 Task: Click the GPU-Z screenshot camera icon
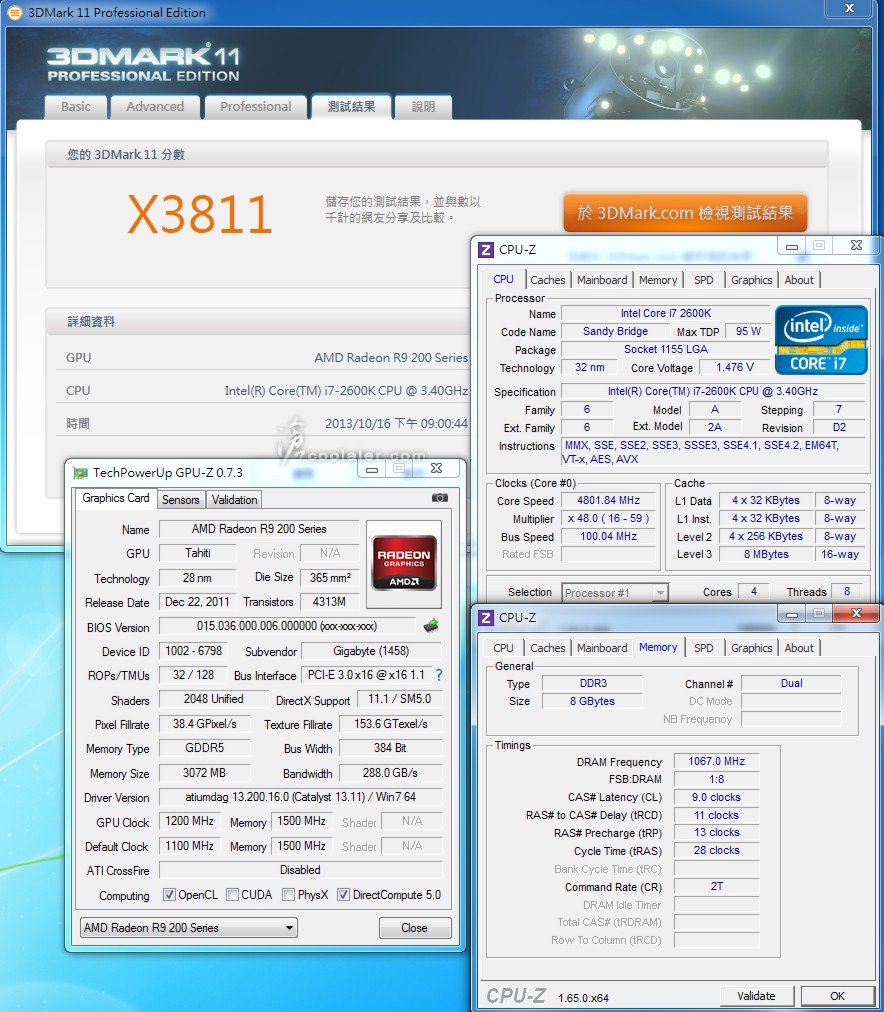pyautogui.click(x=439, y=498)
